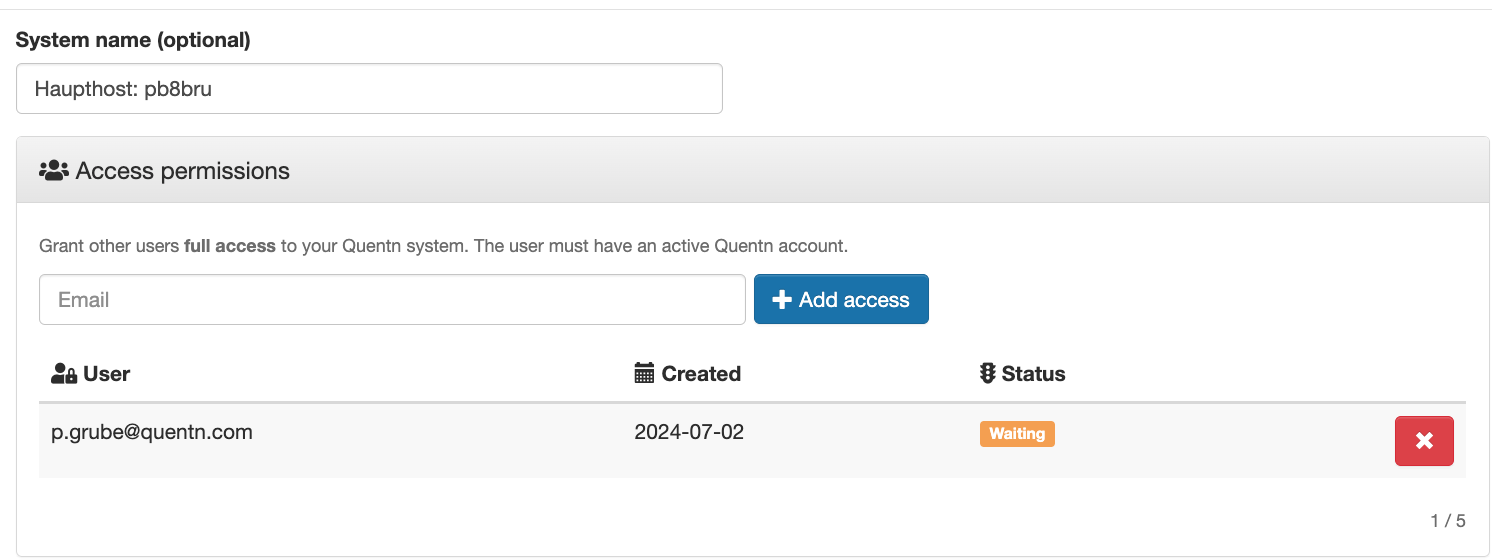
Task: Click the traffic light icon next to Status
Action: click(x=988, y=374)
